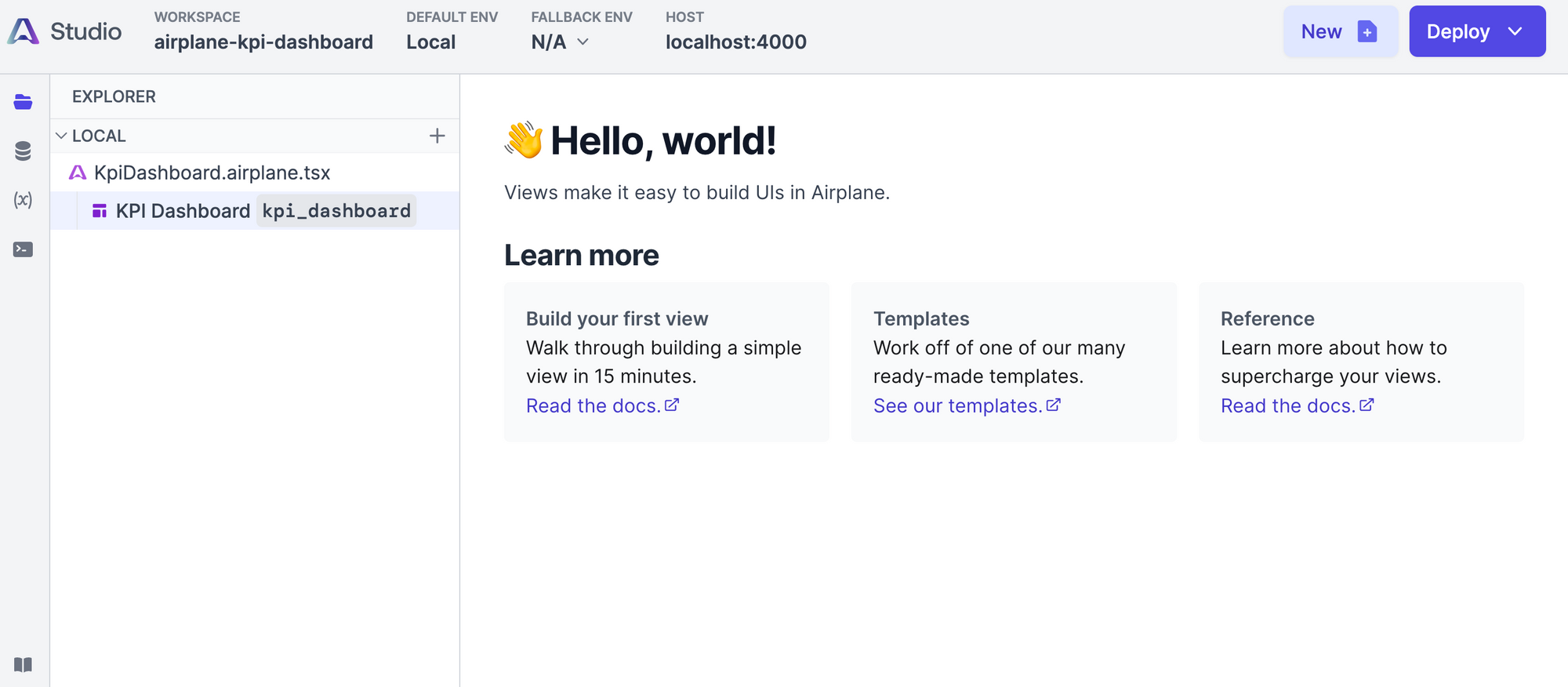Click the Deploy button label
1568x687 pixels.
click(x=1458, y=31)
